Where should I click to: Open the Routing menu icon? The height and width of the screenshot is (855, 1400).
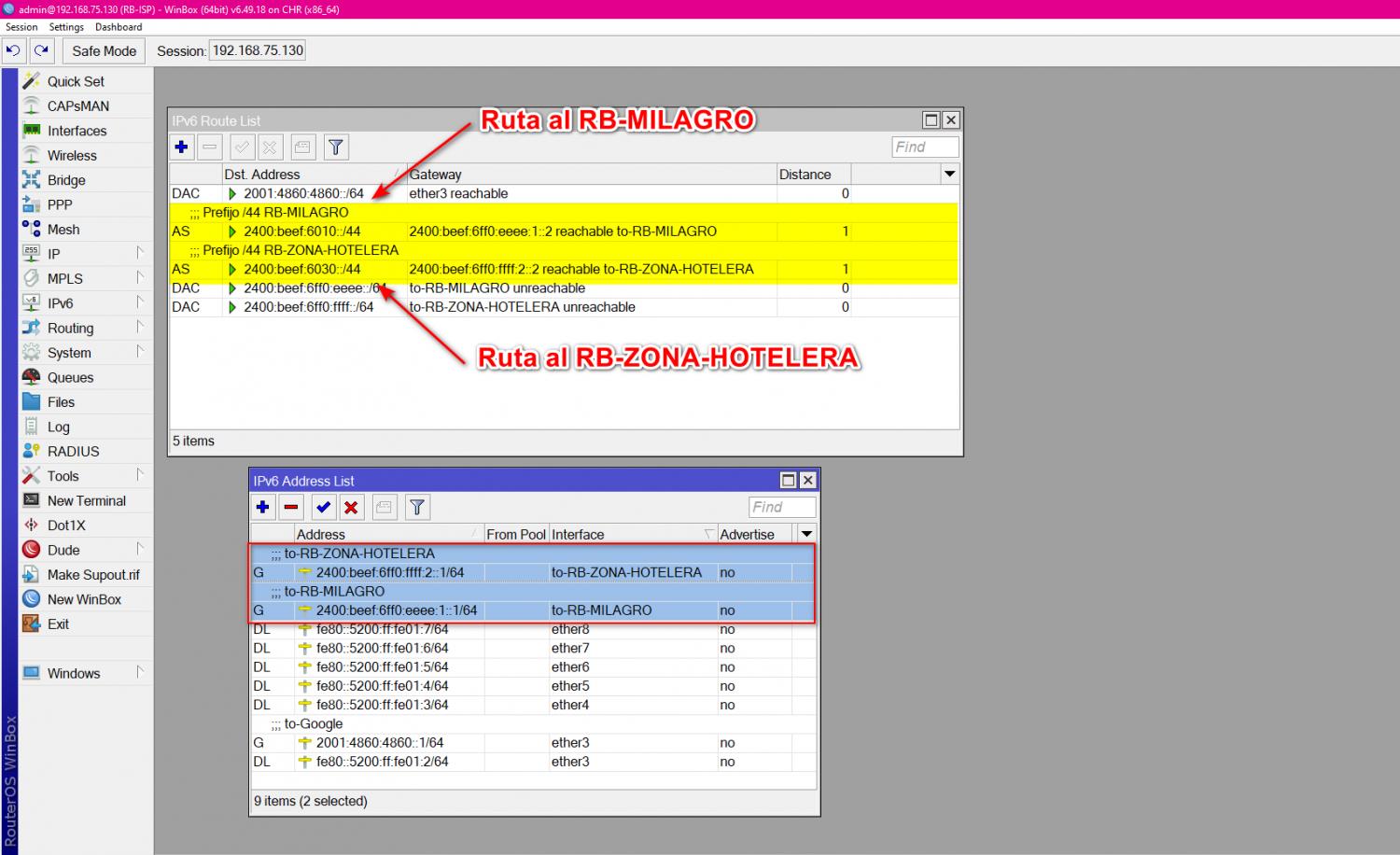tap(31, 328)
